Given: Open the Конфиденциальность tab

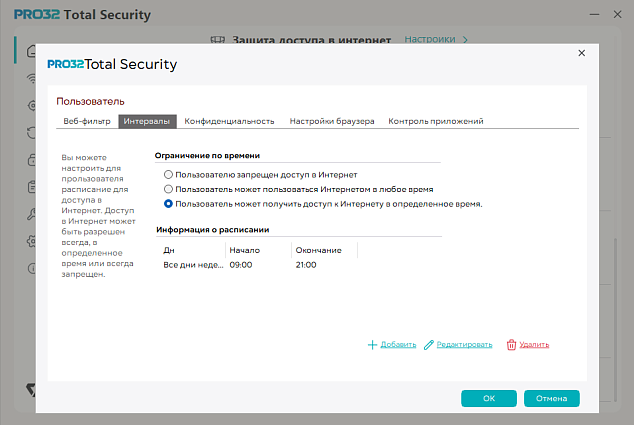Looking at the screenshot, I should 229,121.
